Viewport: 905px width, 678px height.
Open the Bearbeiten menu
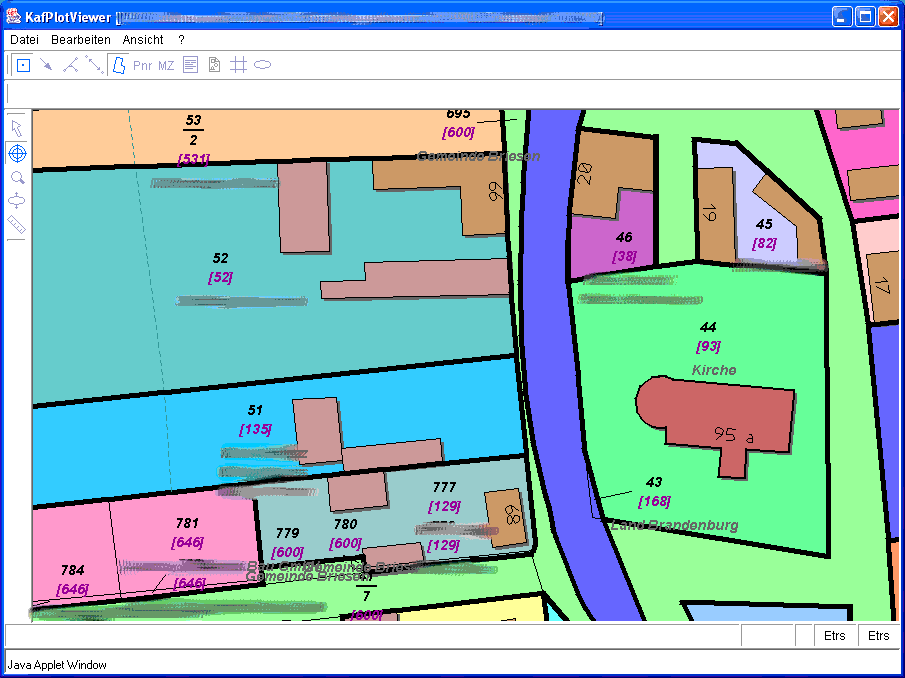pyautogui.click(x=81, y=40)
